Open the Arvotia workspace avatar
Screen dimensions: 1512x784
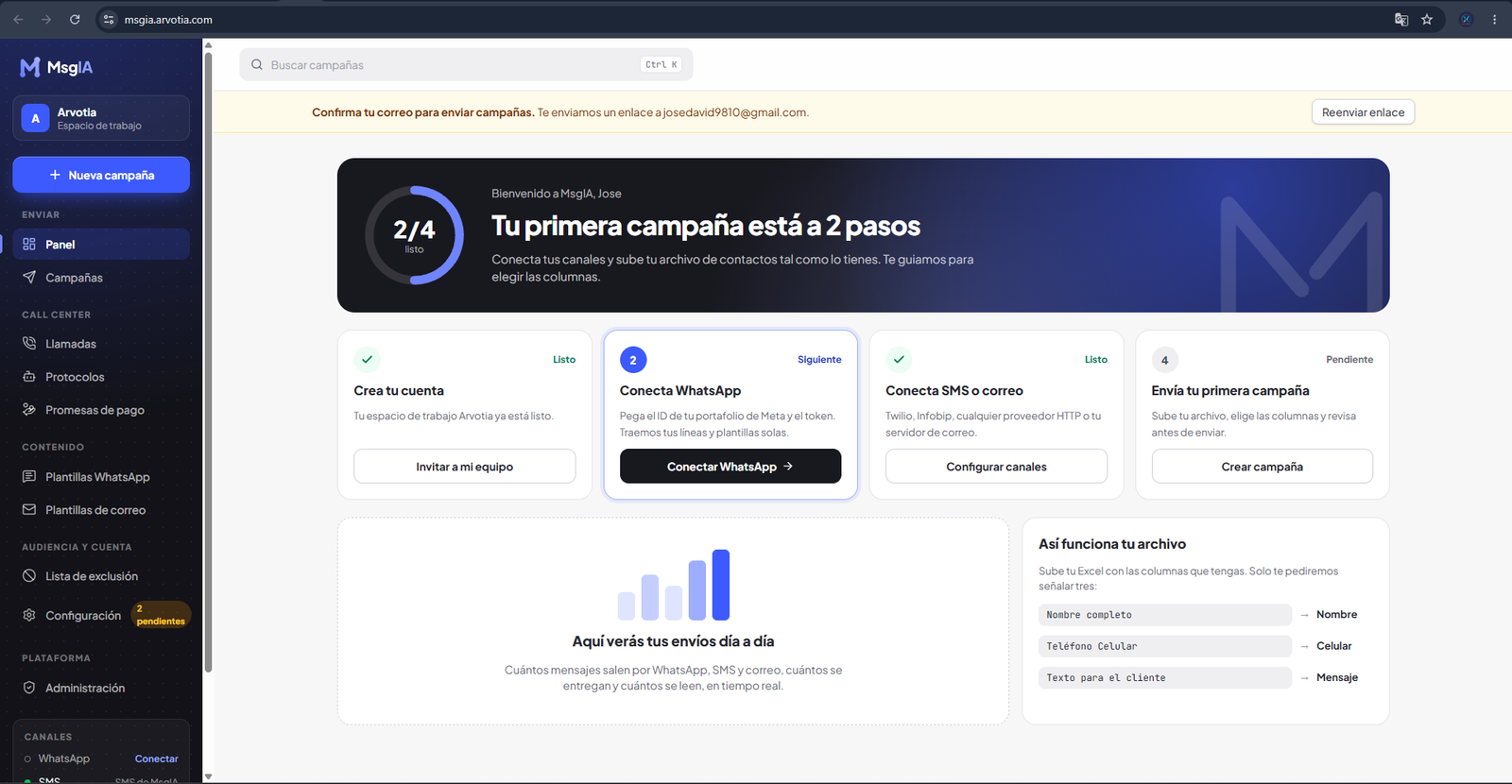click(x=35, y=118)
